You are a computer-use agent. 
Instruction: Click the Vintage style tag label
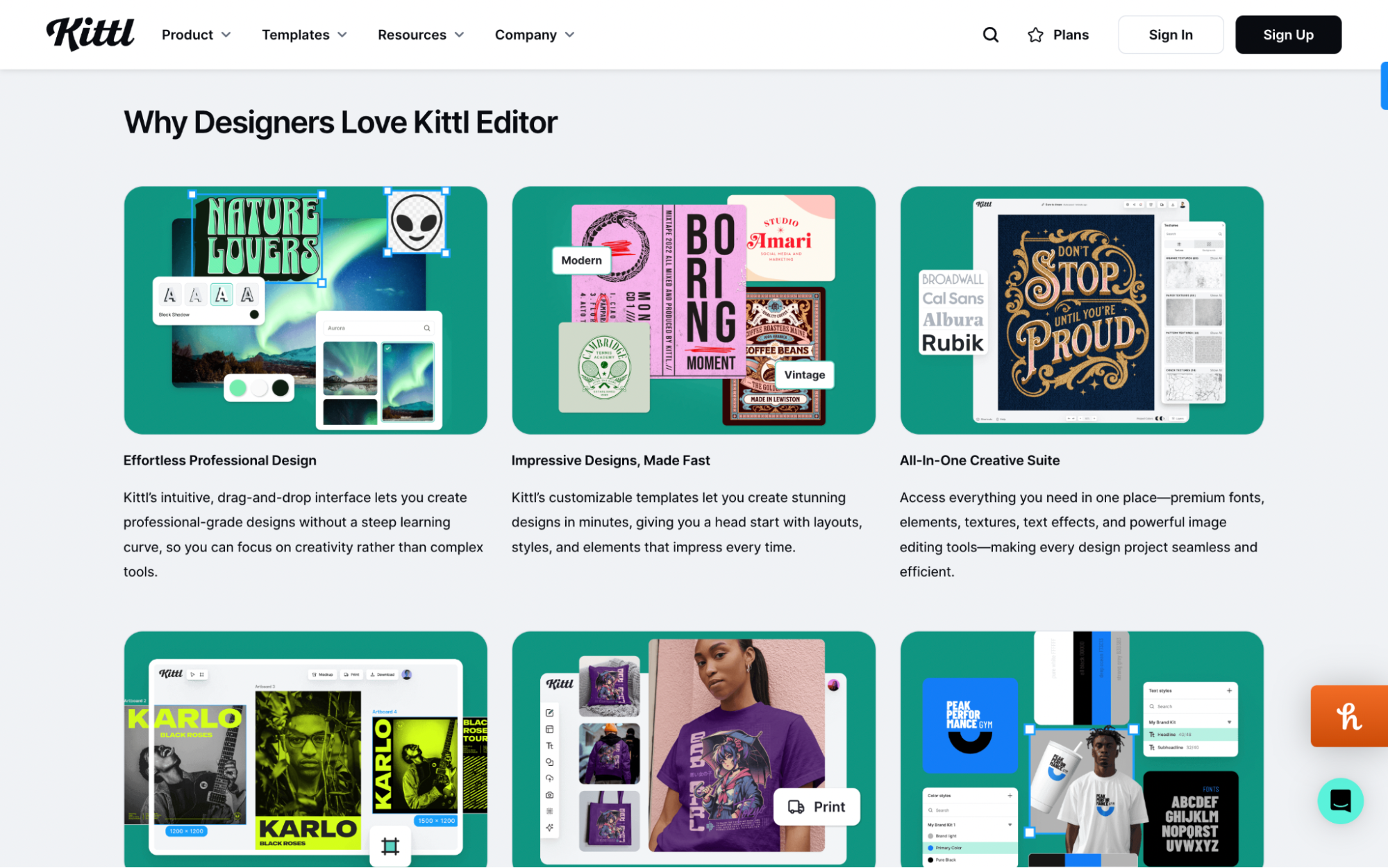point(805,375)
